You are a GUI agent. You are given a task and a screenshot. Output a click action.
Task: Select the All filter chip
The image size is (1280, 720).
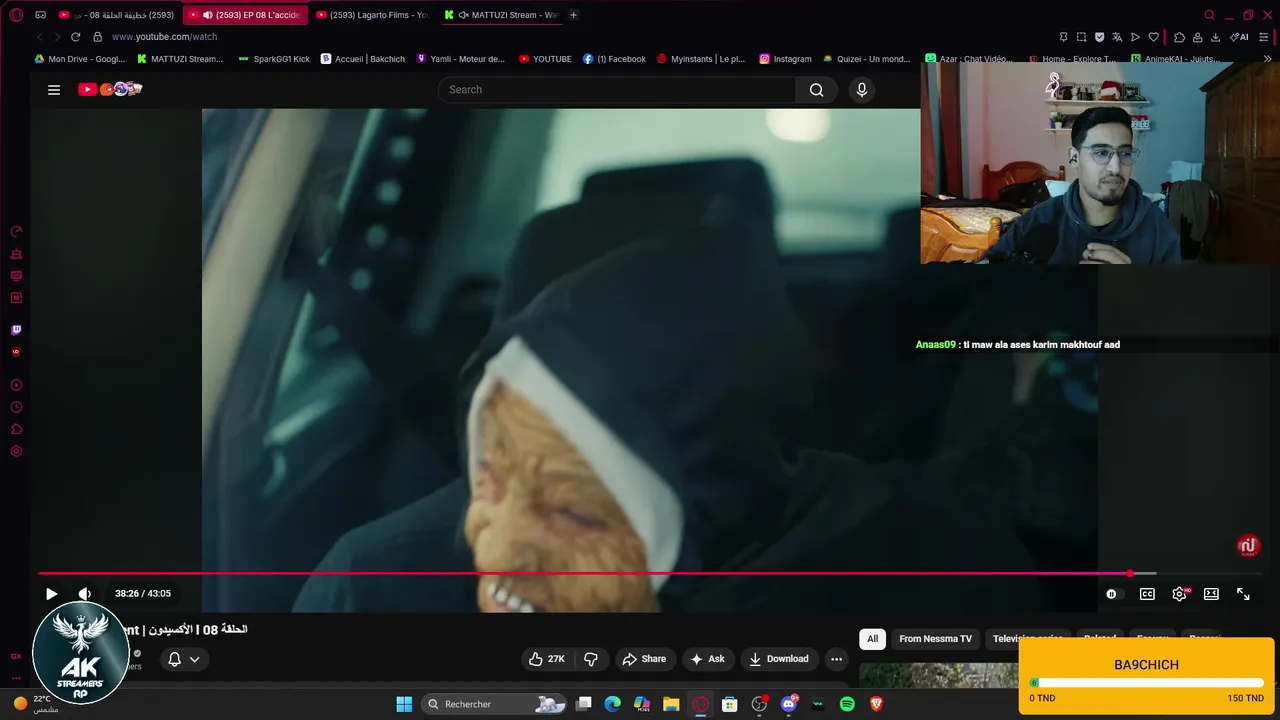point(872,639)
